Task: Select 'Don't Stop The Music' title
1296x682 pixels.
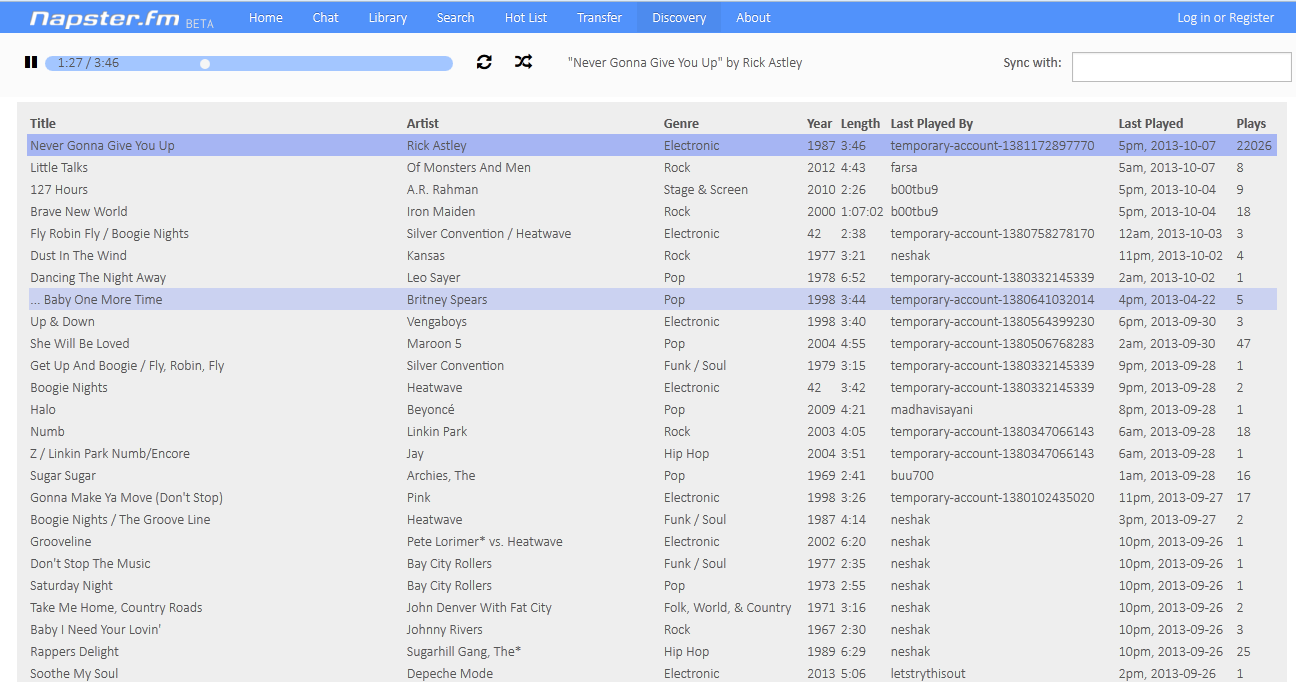Action: point(90,564)
